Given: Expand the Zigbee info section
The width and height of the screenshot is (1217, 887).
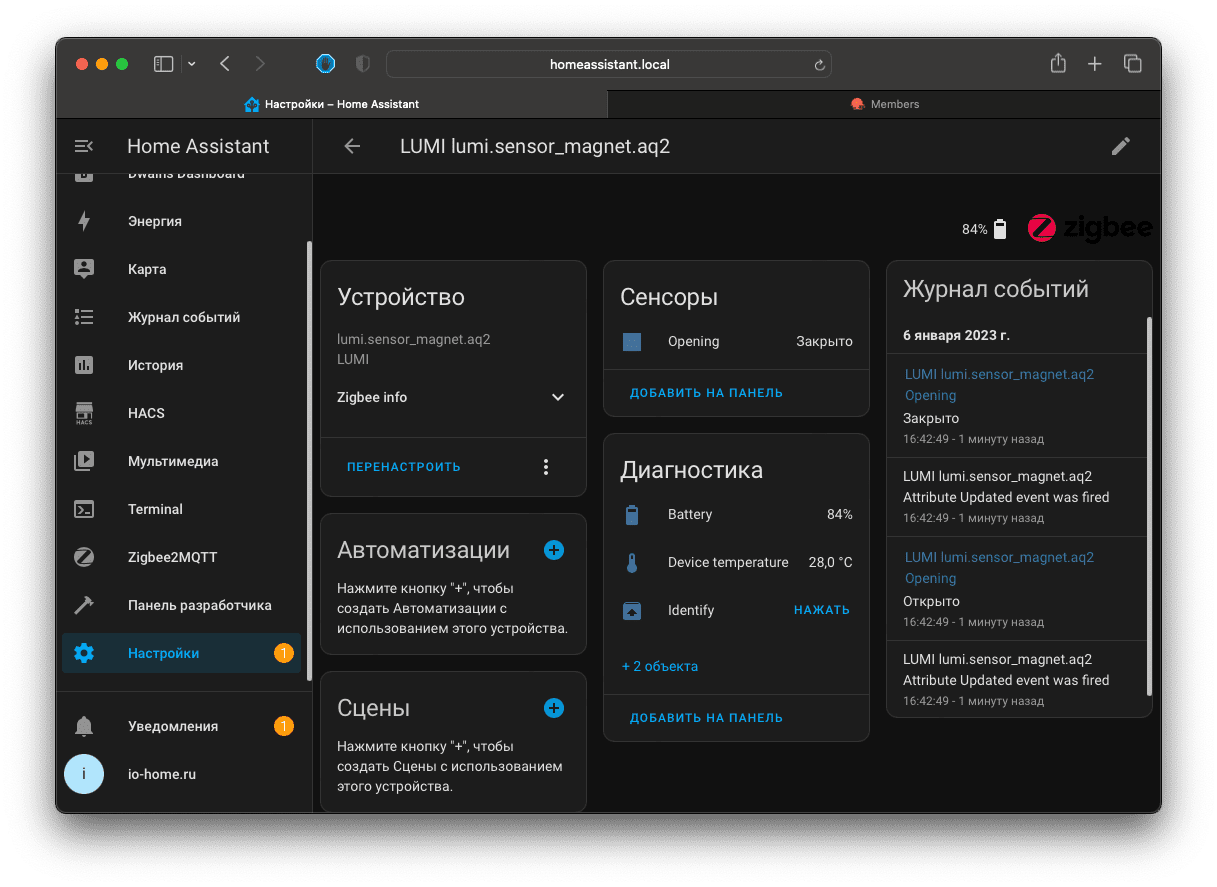Looking at the screenshot, I should pos(558,397).
